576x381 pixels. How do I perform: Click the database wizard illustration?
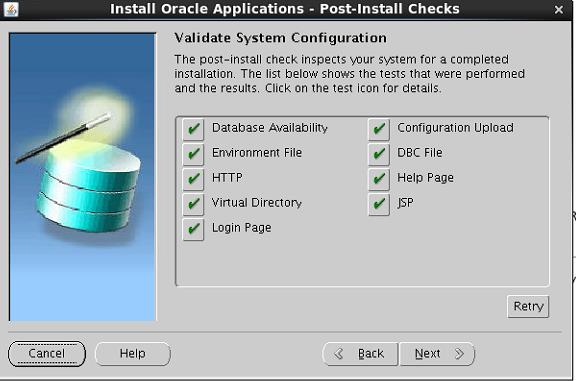click(x=83, y=177)
